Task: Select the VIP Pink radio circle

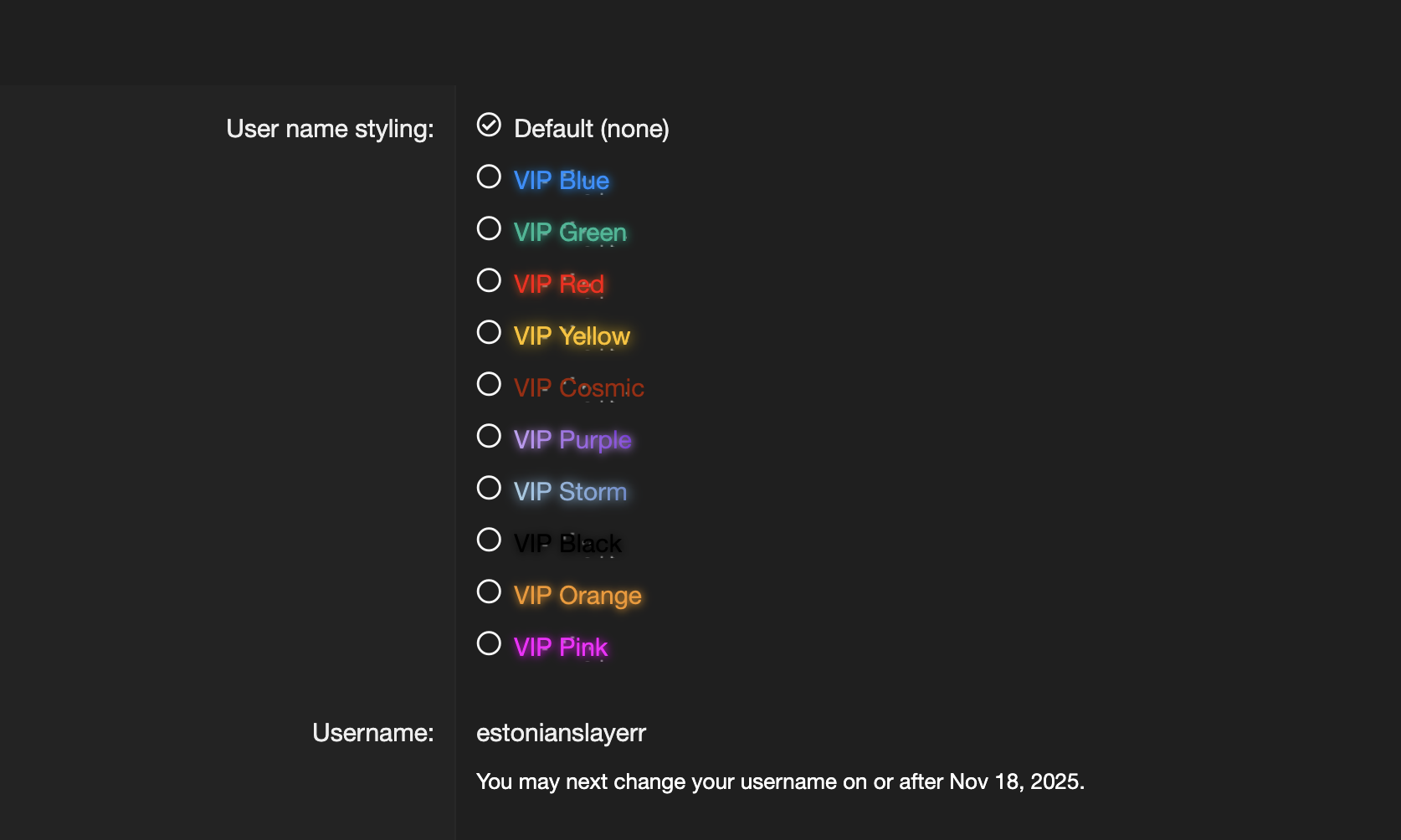Action: pyautogui.click(x=489, y=643)
